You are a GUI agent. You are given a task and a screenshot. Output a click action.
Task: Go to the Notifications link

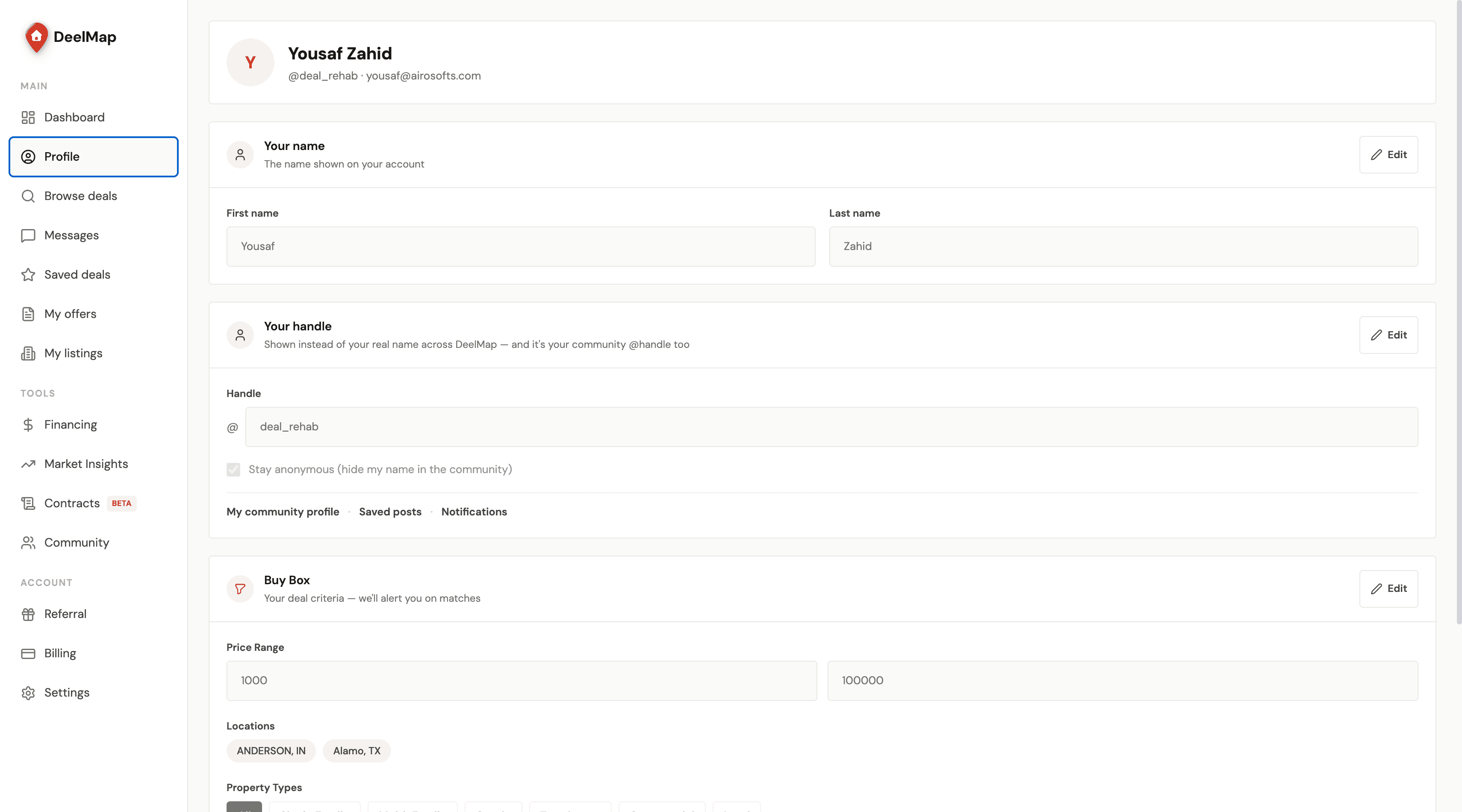click(x=474, y=512)
